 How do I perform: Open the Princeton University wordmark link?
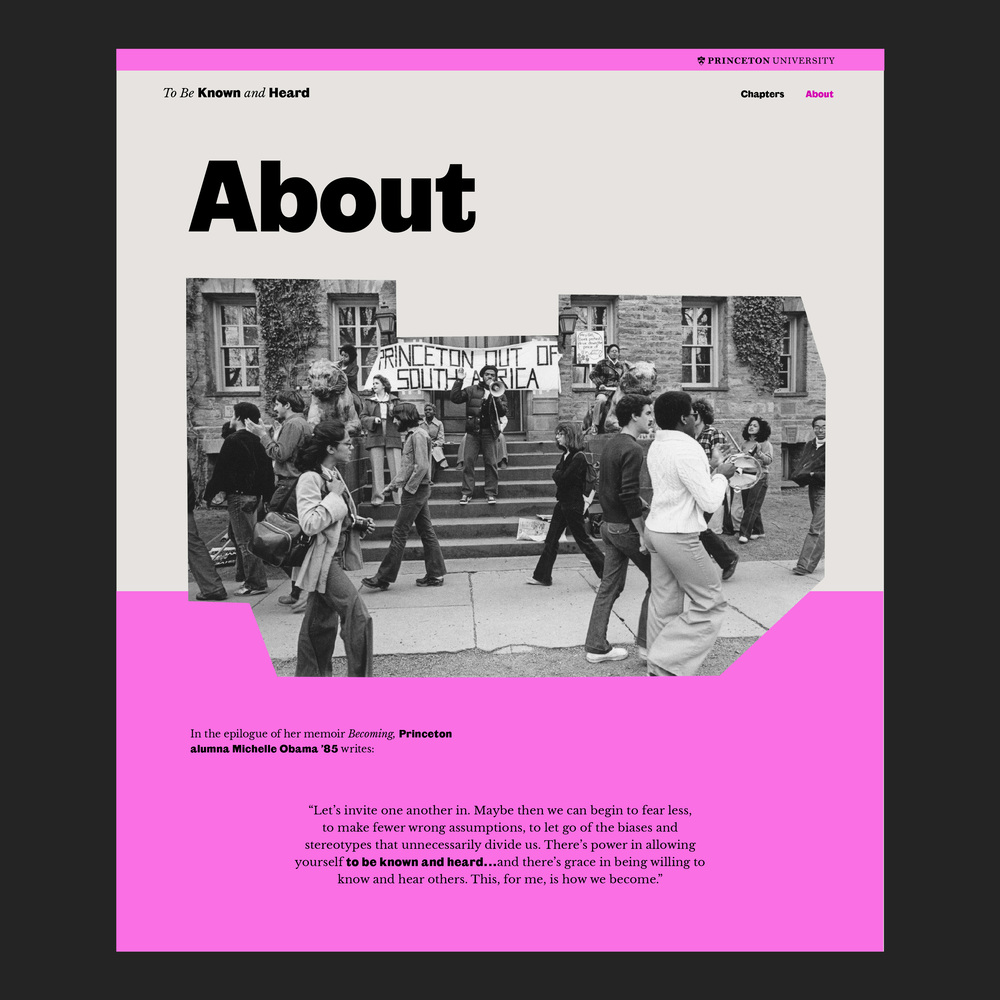coord(771,61)
